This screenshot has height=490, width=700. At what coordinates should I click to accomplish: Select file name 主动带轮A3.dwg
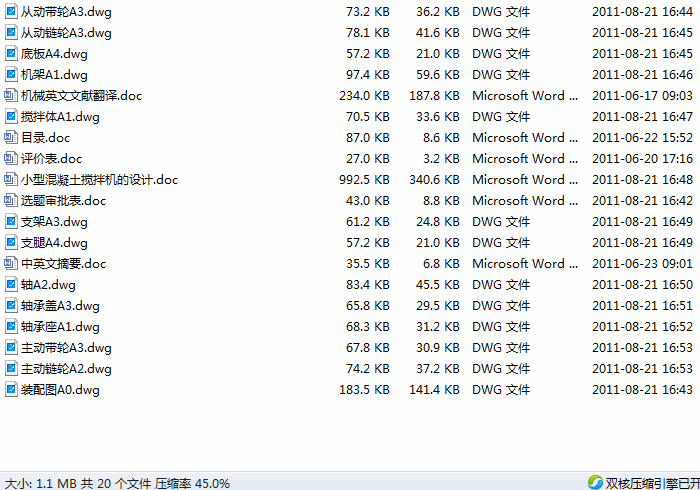pos(66,347)
